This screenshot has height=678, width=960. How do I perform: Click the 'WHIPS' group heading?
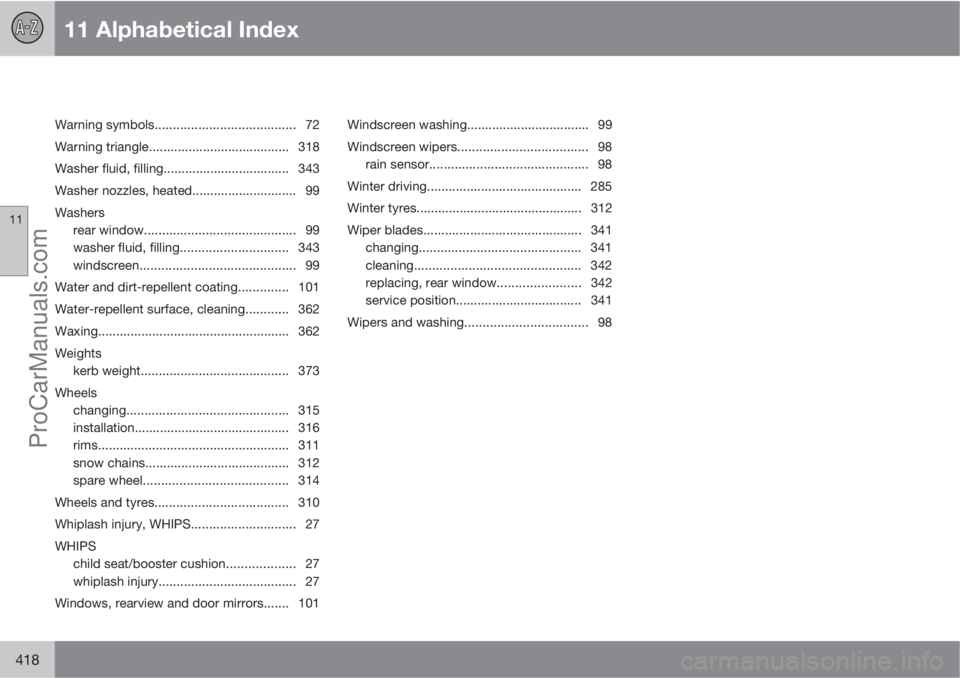pyautogui.click(x=75, y=546)
